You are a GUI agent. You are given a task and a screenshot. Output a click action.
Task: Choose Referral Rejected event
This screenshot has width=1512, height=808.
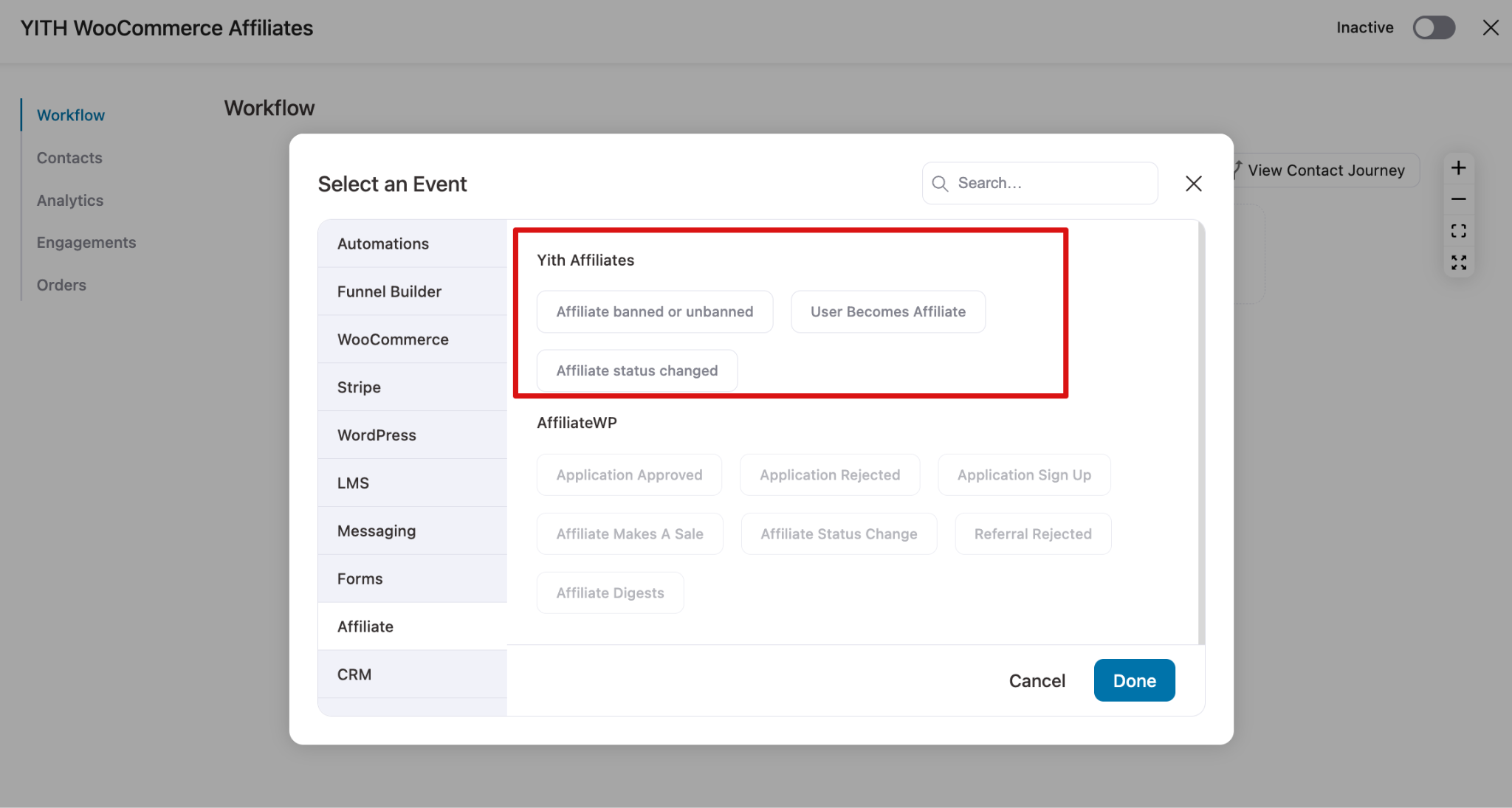coord(1033,534)
